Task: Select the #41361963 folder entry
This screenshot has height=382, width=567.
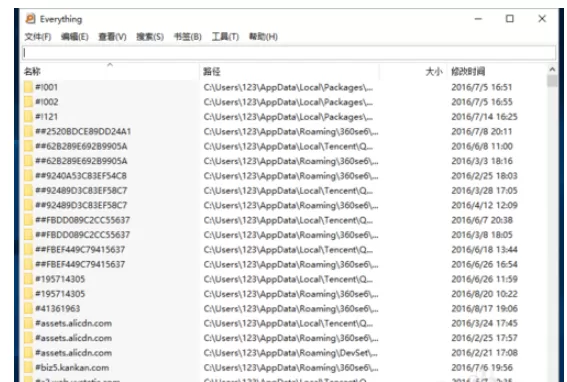Action: (57, 309)
